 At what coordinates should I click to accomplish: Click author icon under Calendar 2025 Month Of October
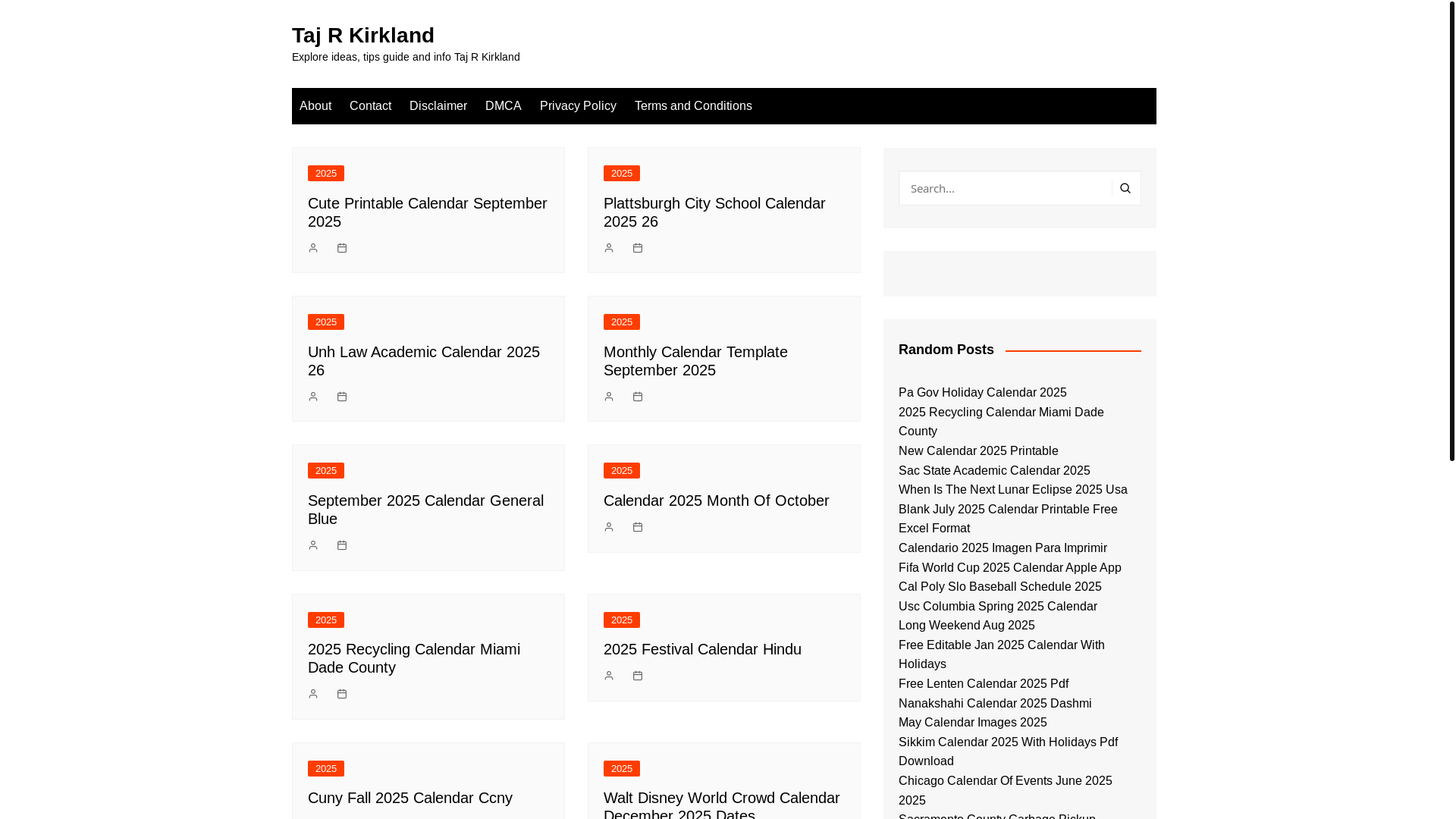pyautogui.click(x=609, y=527)
